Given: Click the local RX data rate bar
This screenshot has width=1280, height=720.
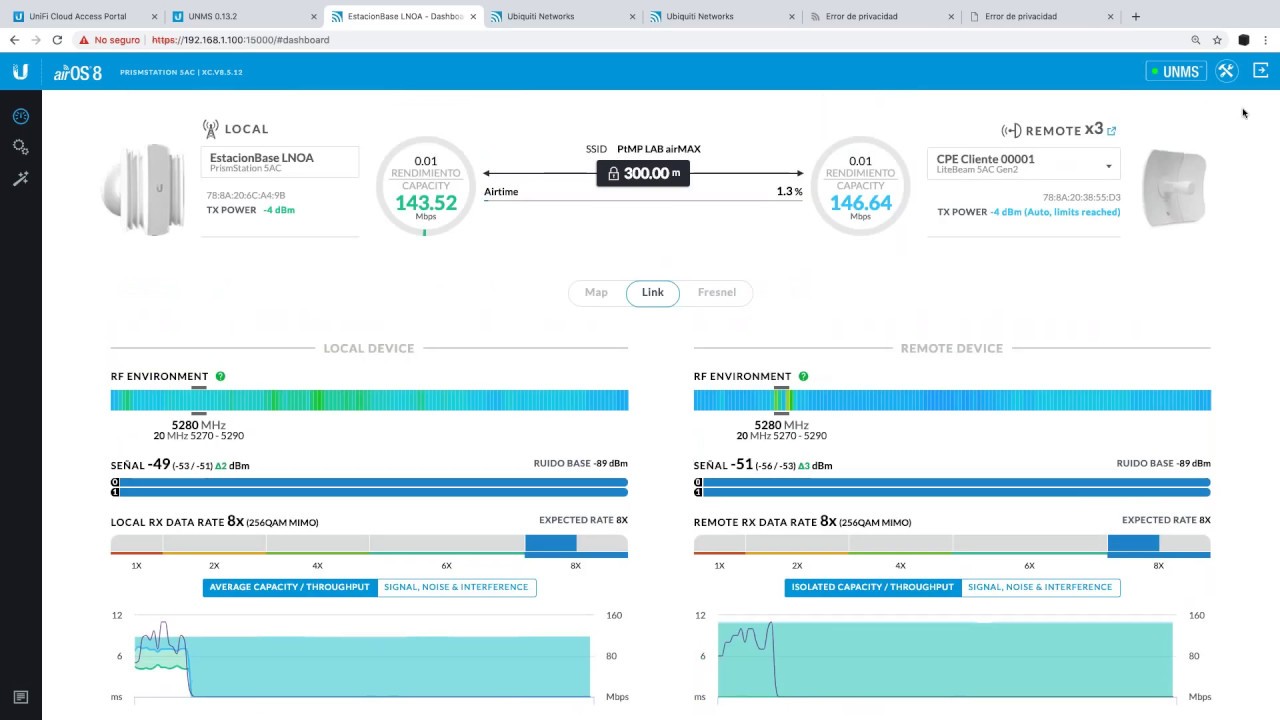Looking at the screenshot, I should coord(369,546).
